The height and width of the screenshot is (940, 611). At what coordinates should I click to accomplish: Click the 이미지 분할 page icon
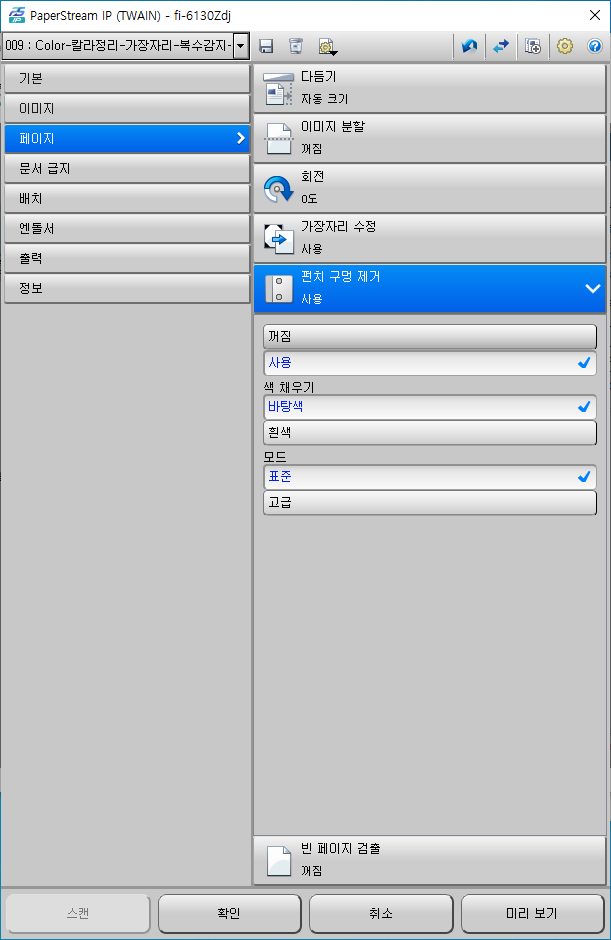coord(278,138)
